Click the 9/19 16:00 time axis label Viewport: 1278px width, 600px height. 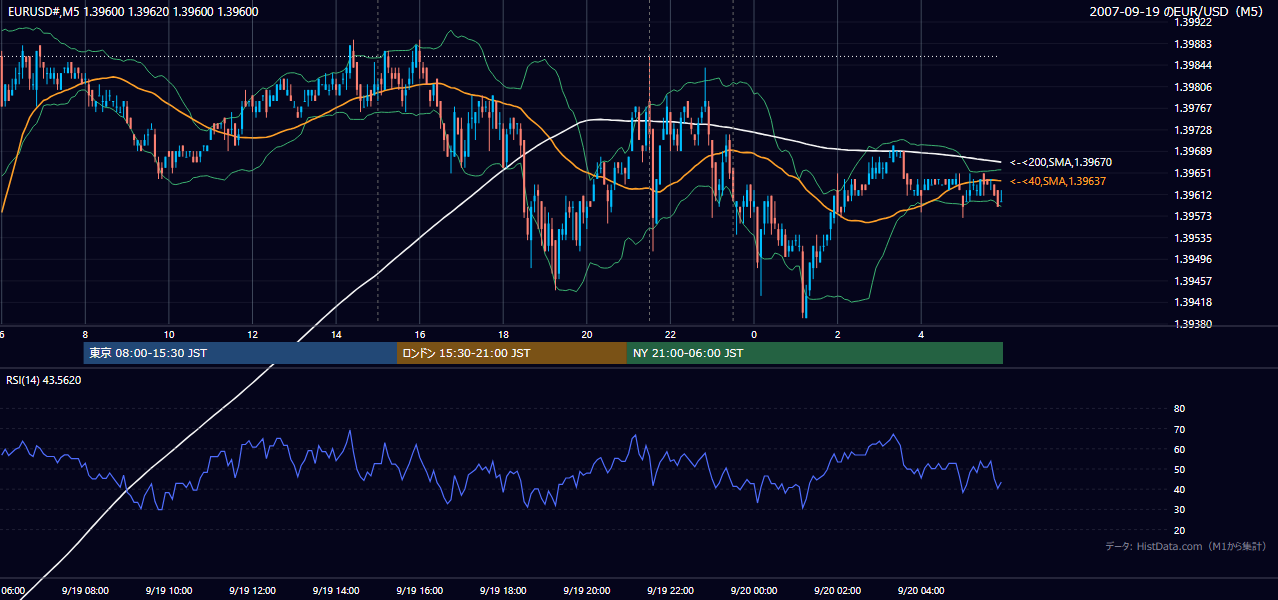[418, 591]
